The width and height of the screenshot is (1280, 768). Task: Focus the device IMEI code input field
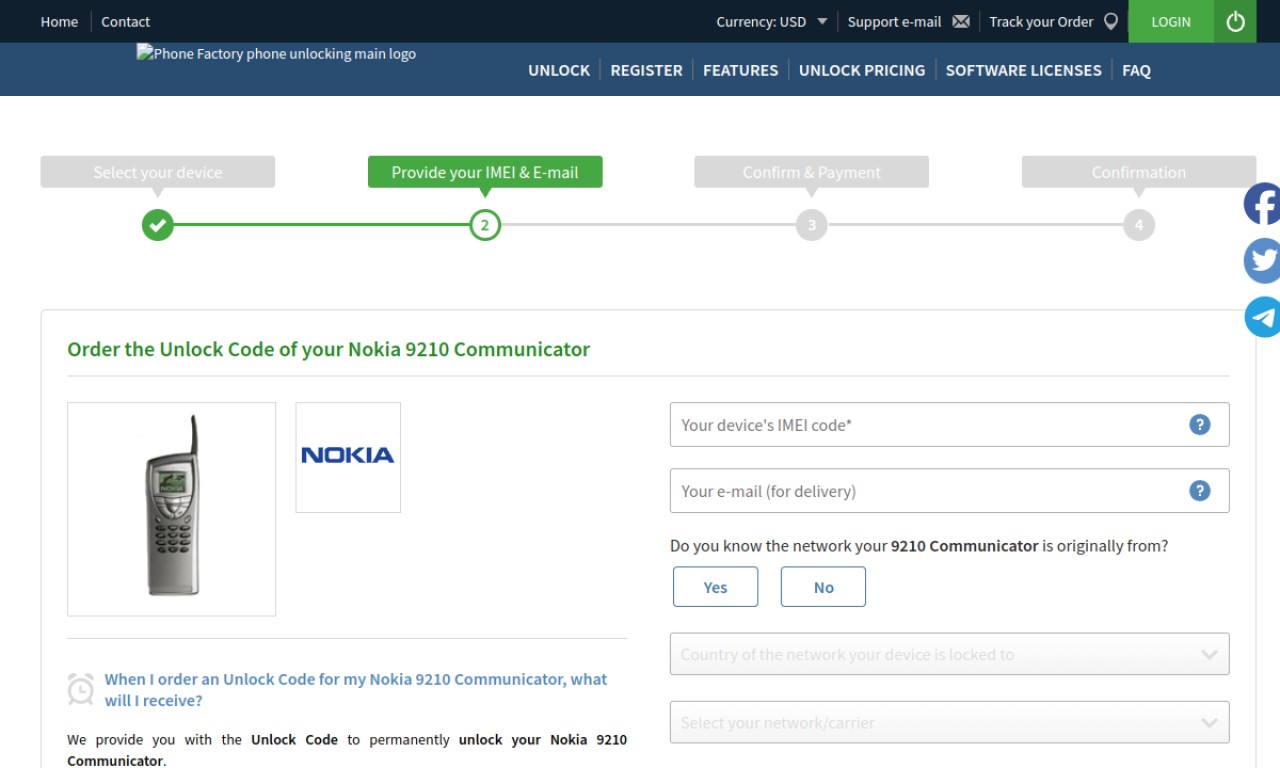949,425
